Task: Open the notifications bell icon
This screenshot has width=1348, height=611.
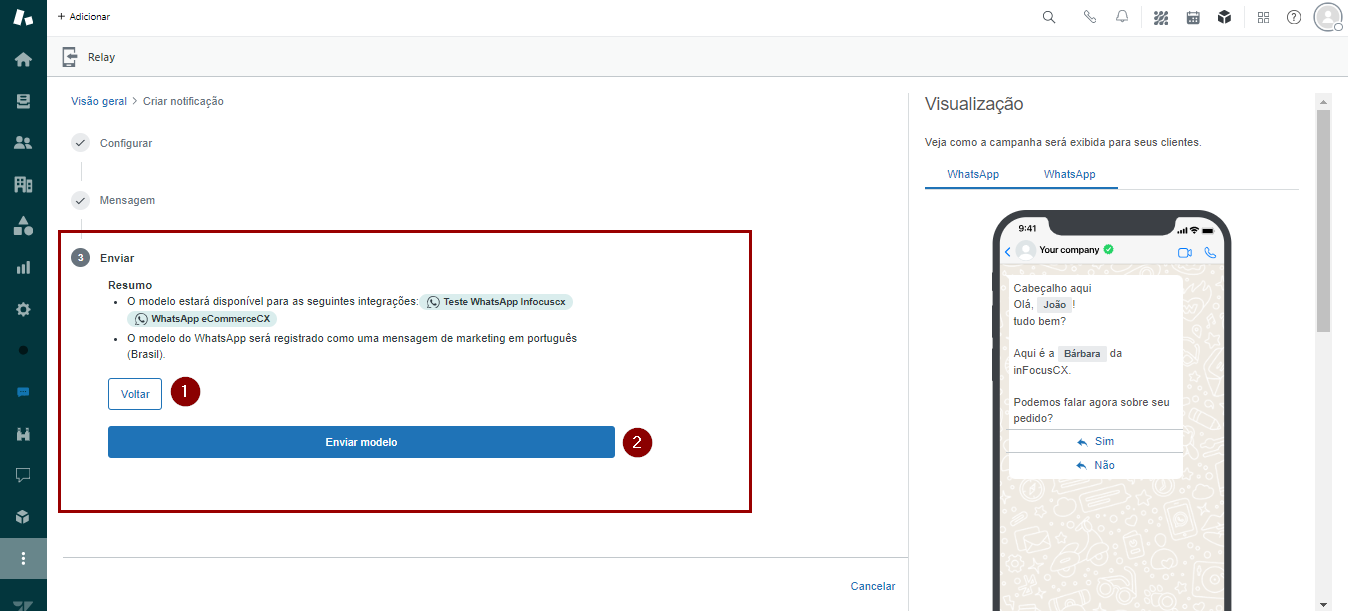Action: [x=1122, y=17]
